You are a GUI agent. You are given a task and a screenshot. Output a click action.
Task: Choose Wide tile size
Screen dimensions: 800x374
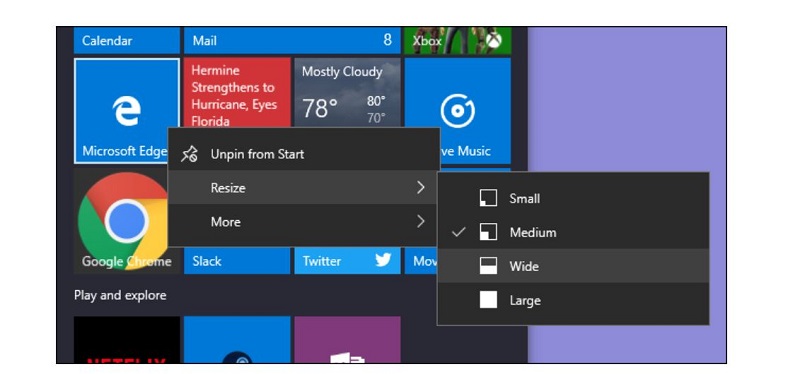point(573,266)
